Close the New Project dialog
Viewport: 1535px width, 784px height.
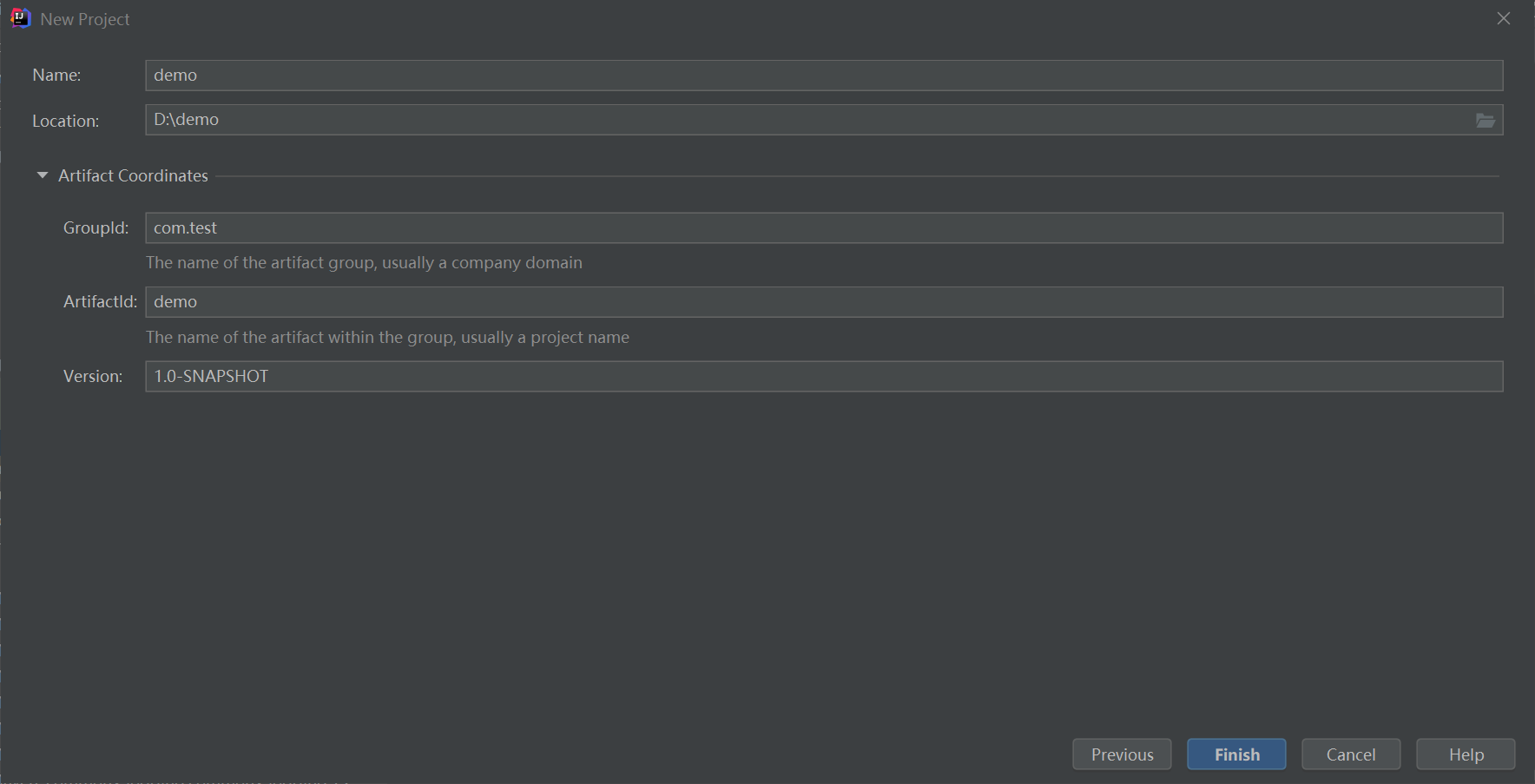pos(1504,18)
